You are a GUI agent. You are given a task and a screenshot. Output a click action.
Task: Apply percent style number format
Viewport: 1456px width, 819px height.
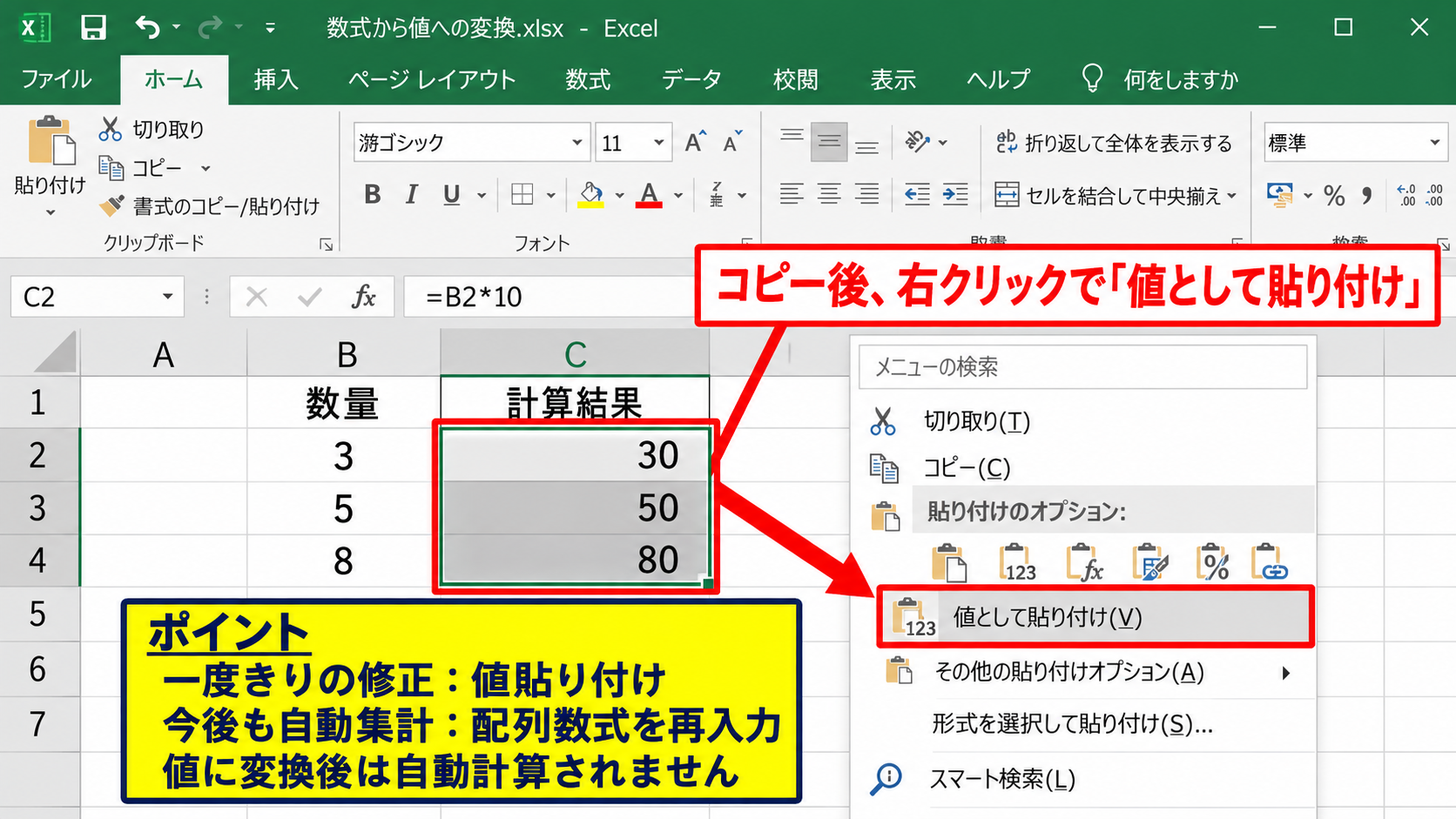(x=1334, y=196)
